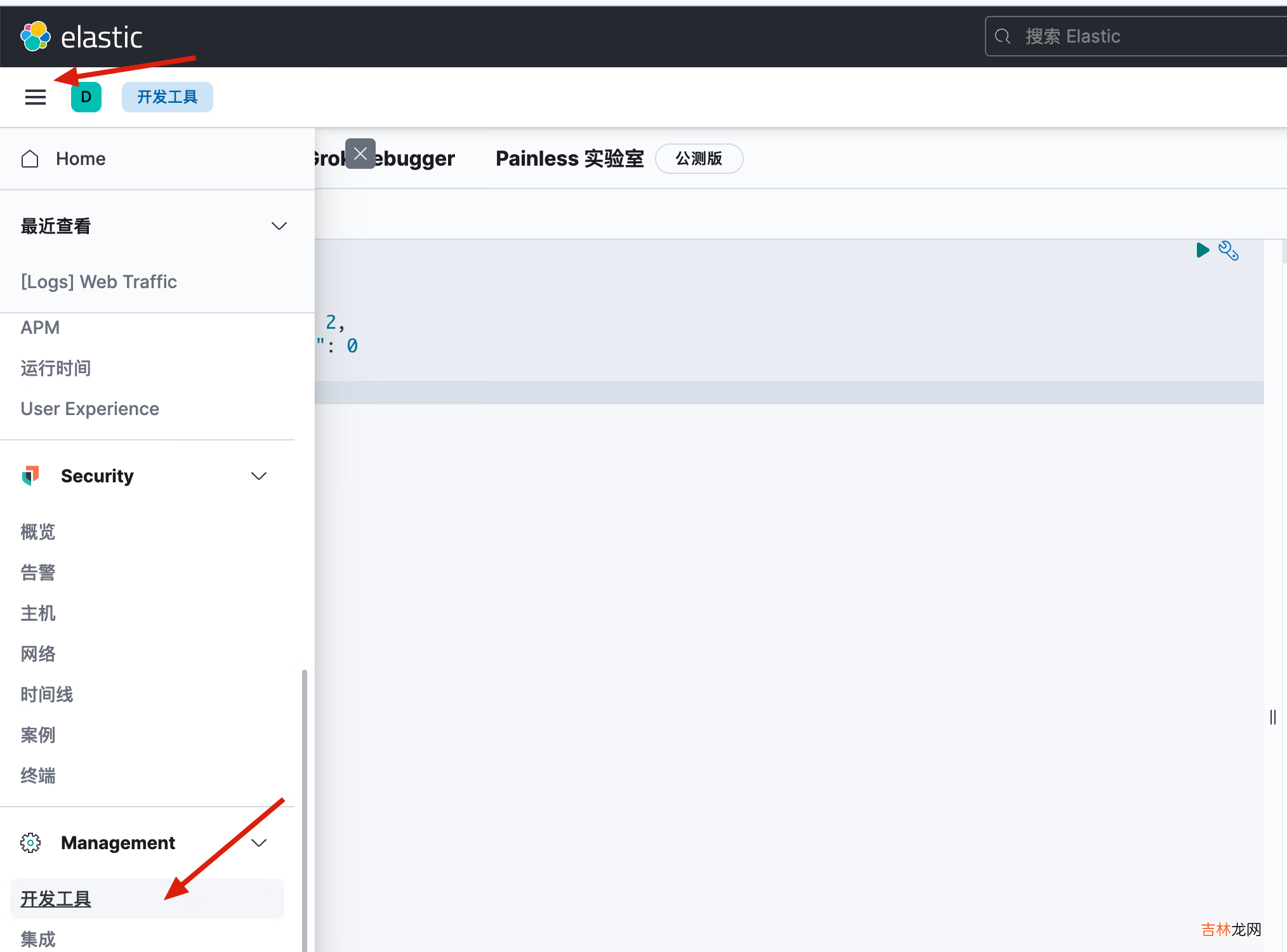
Task: Close the navigation flyout with X
Action: coord(360,154)
